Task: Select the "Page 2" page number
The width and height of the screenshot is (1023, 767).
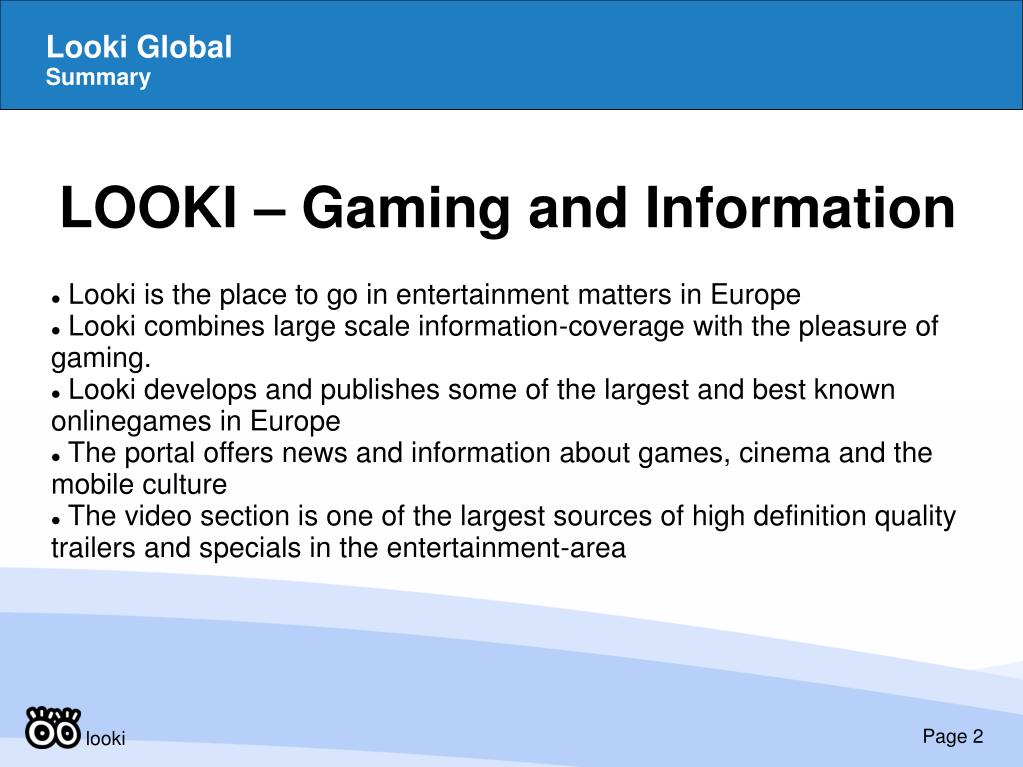Action: 953,736
